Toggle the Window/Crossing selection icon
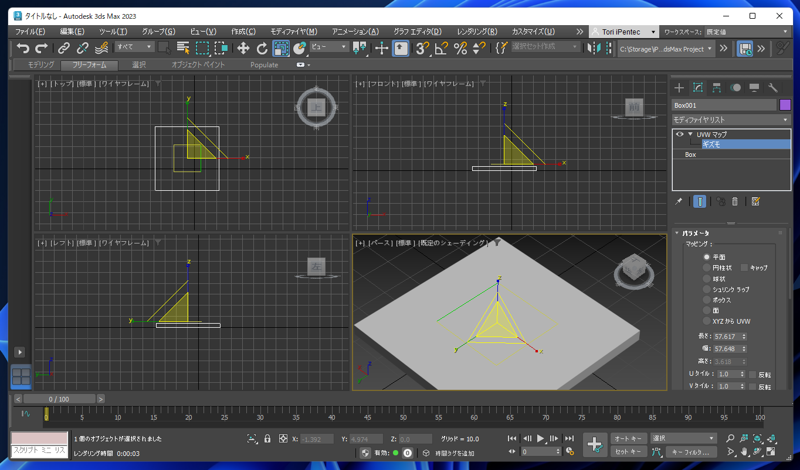This screenshot has width=800, height=470. click(x=221, y=48)
